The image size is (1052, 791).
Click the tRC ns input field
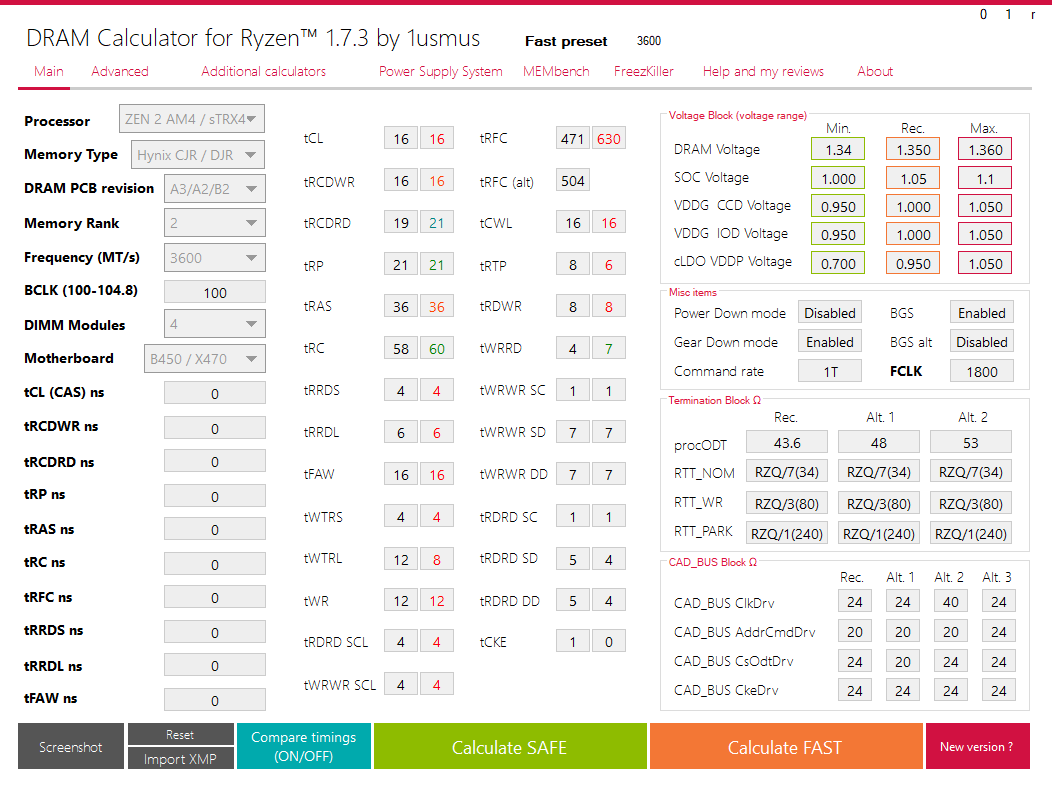point(215,564)
